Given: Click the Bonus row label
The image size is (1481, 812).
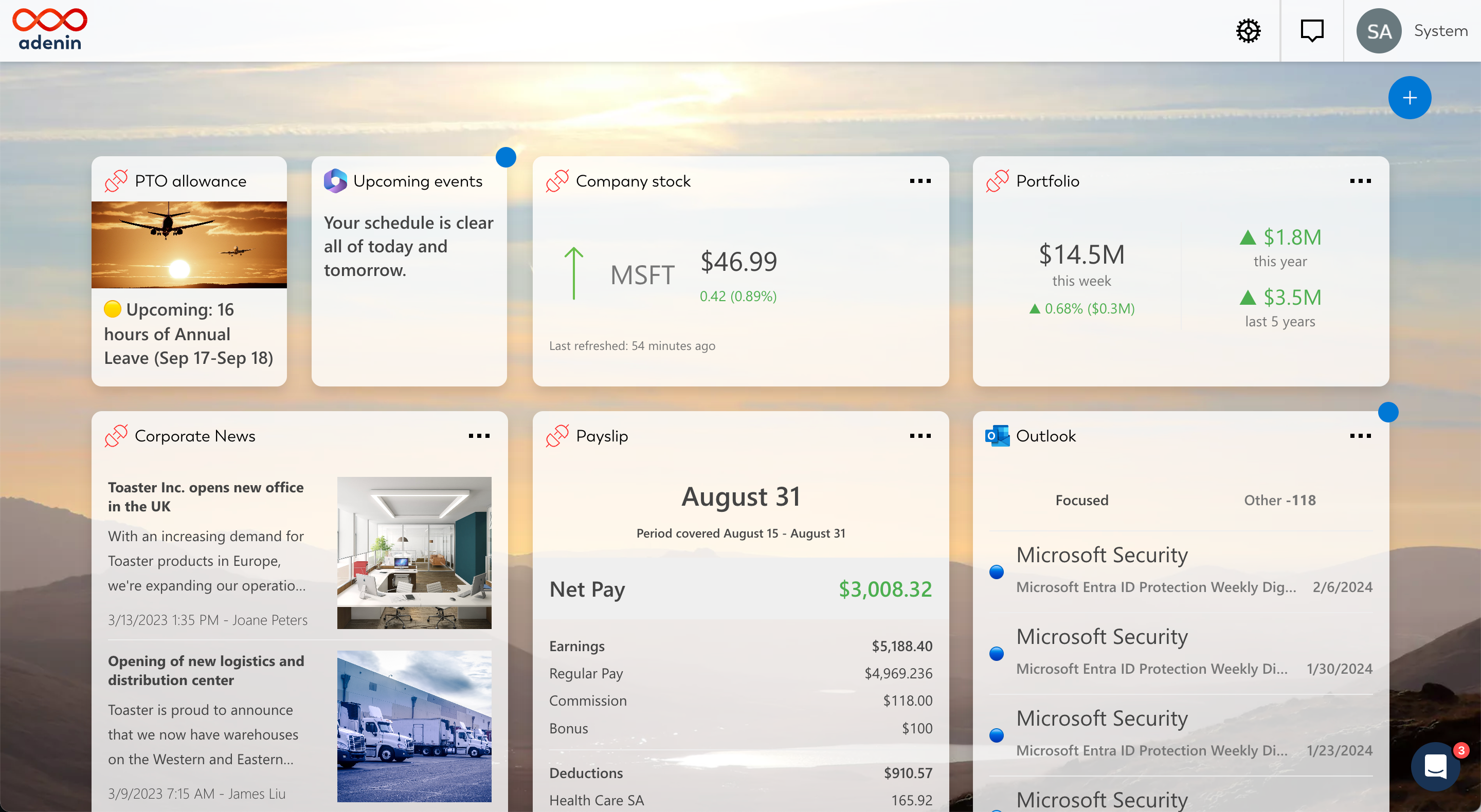Looking at the screenshot, I should pyautogui.click(x=568, y=729).
